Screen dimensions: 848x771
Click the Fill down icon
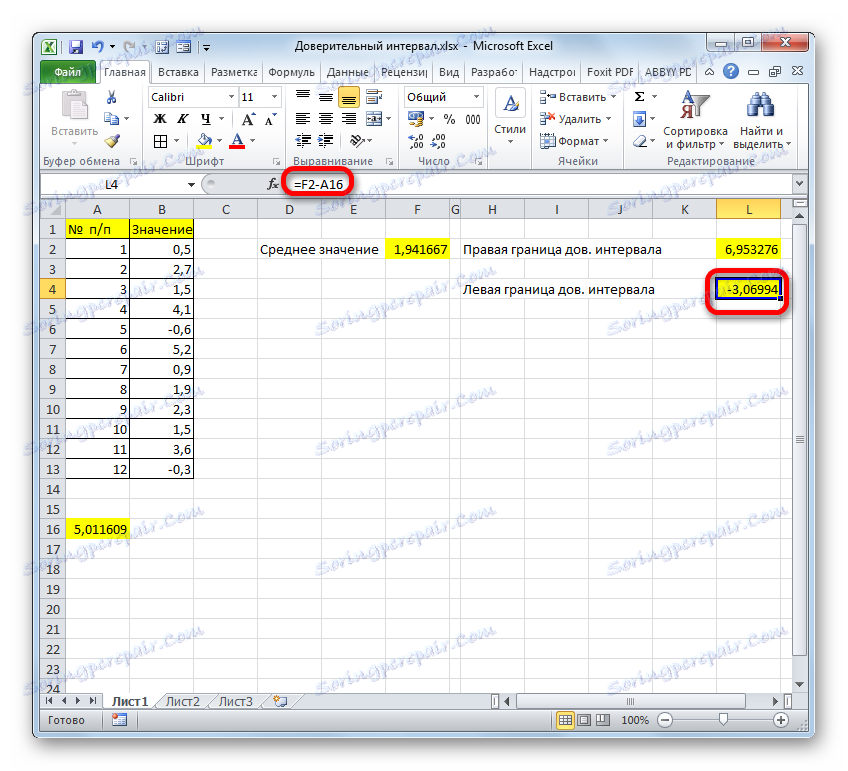click(x=639, y=119)
